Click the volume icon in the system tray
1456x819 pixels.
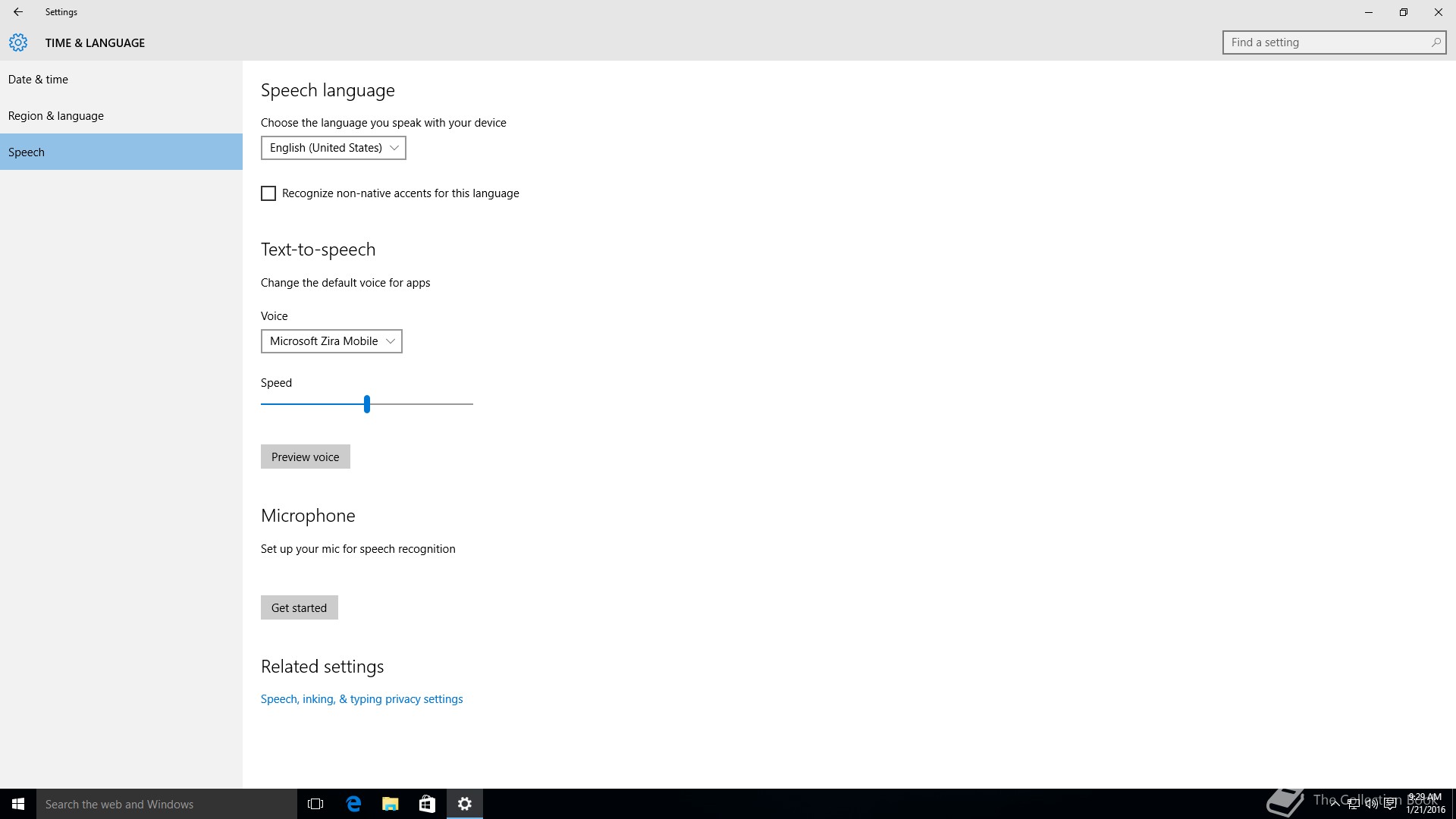pyautogui.click(x=1371, y=805)
